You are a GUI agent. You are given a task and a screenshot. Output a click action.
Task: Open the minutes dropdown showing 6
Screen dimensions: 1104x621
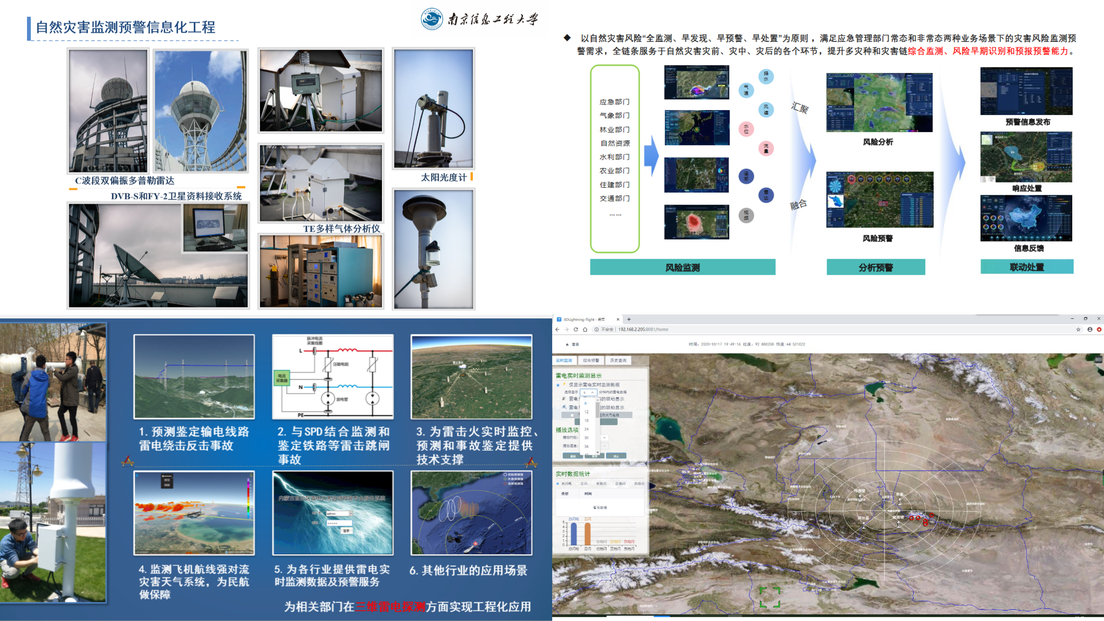(590, 393)
